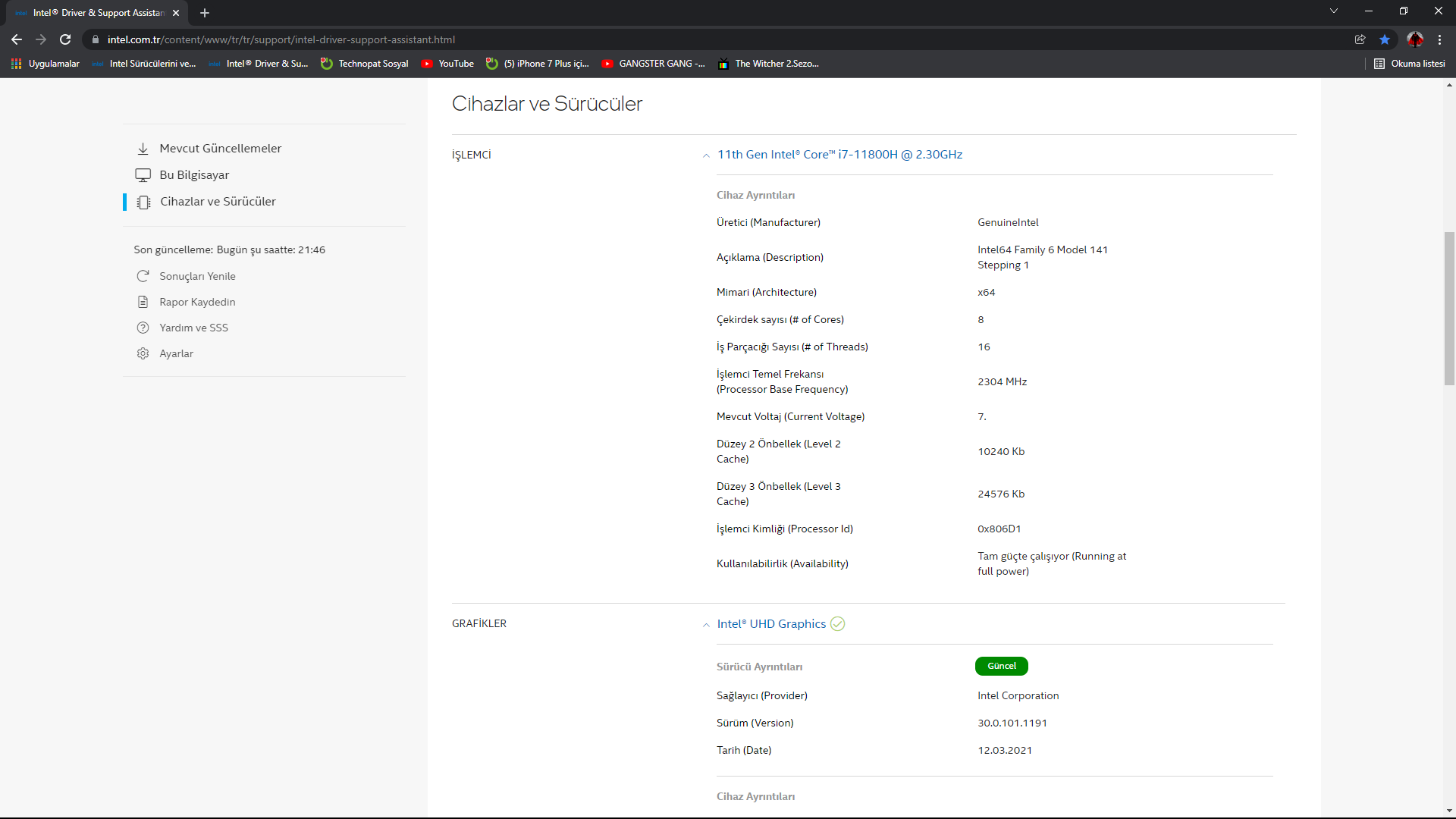Reload the page with browser refresh button
Image resolution: width=1456 pixels, height=819 pixels.
pyautogui.click(x=65, y=39)
